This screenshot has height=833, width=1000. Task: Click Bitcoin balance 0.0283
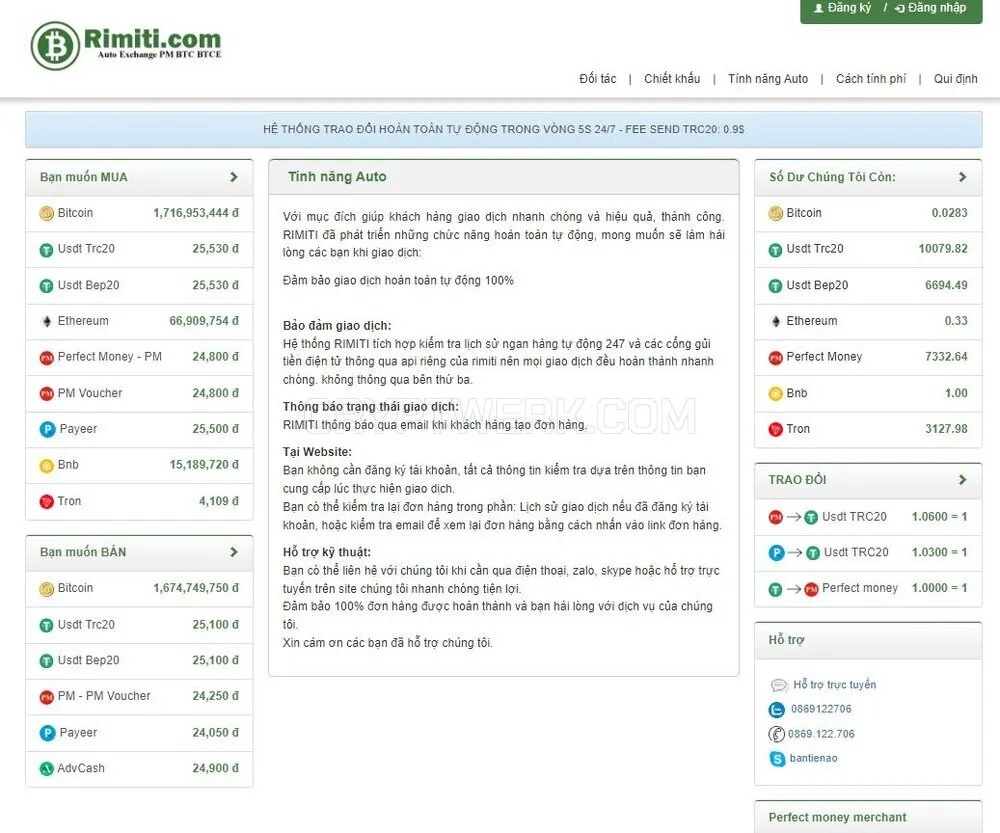[x=950, y=213]
